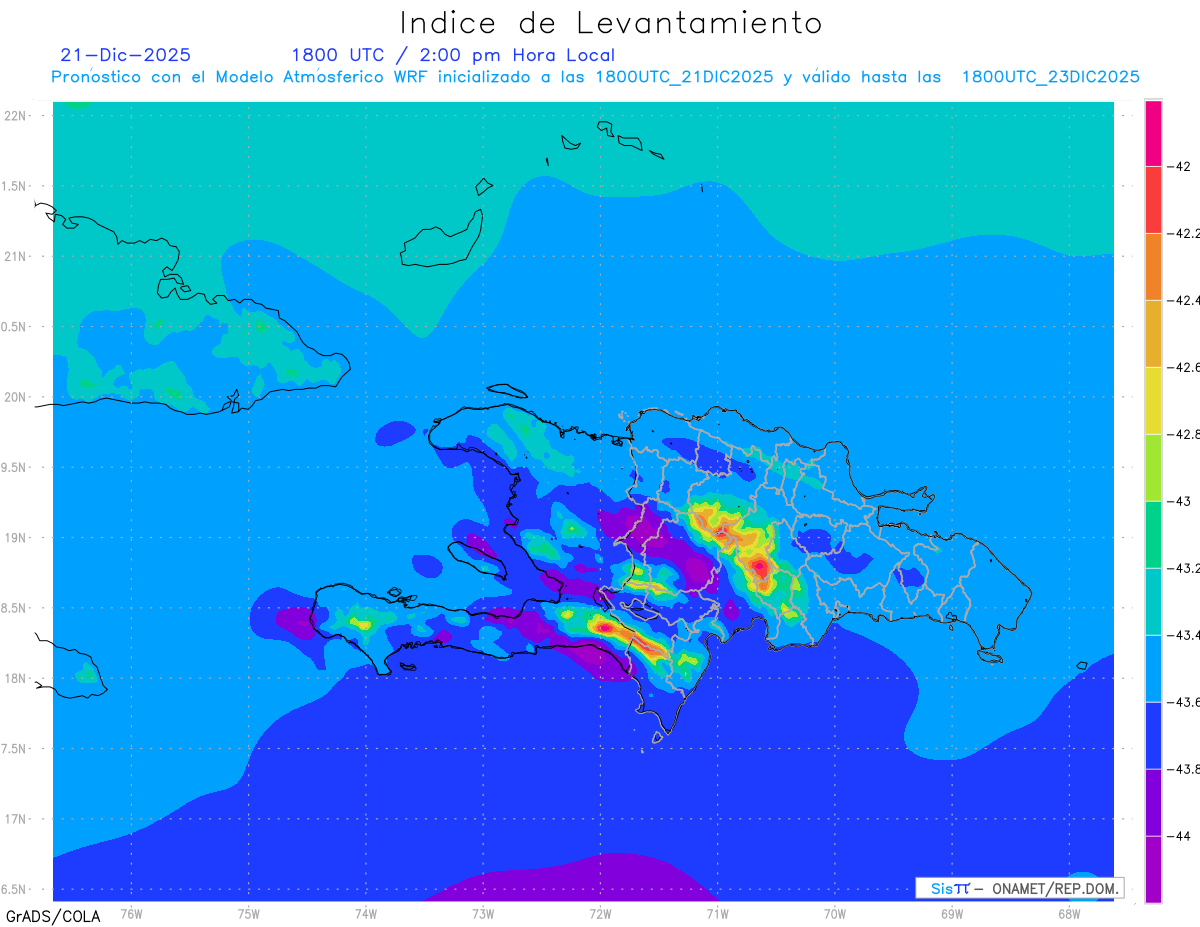Pick the dark blue swatch between -43.6 and -43.8
The height and width of the screenshot is (927, 1200).
(1153, 736)
